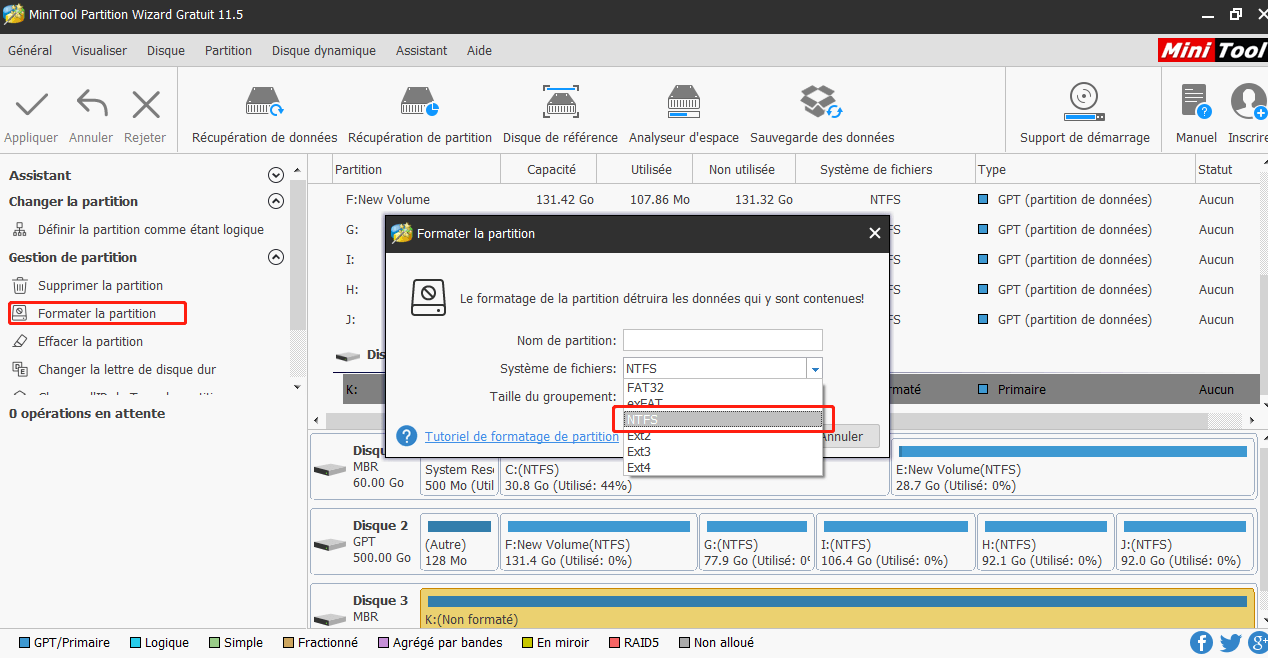Click the Annuler undo arrow icon
This screenshot has height=658, width=1268.
(92, 104)
